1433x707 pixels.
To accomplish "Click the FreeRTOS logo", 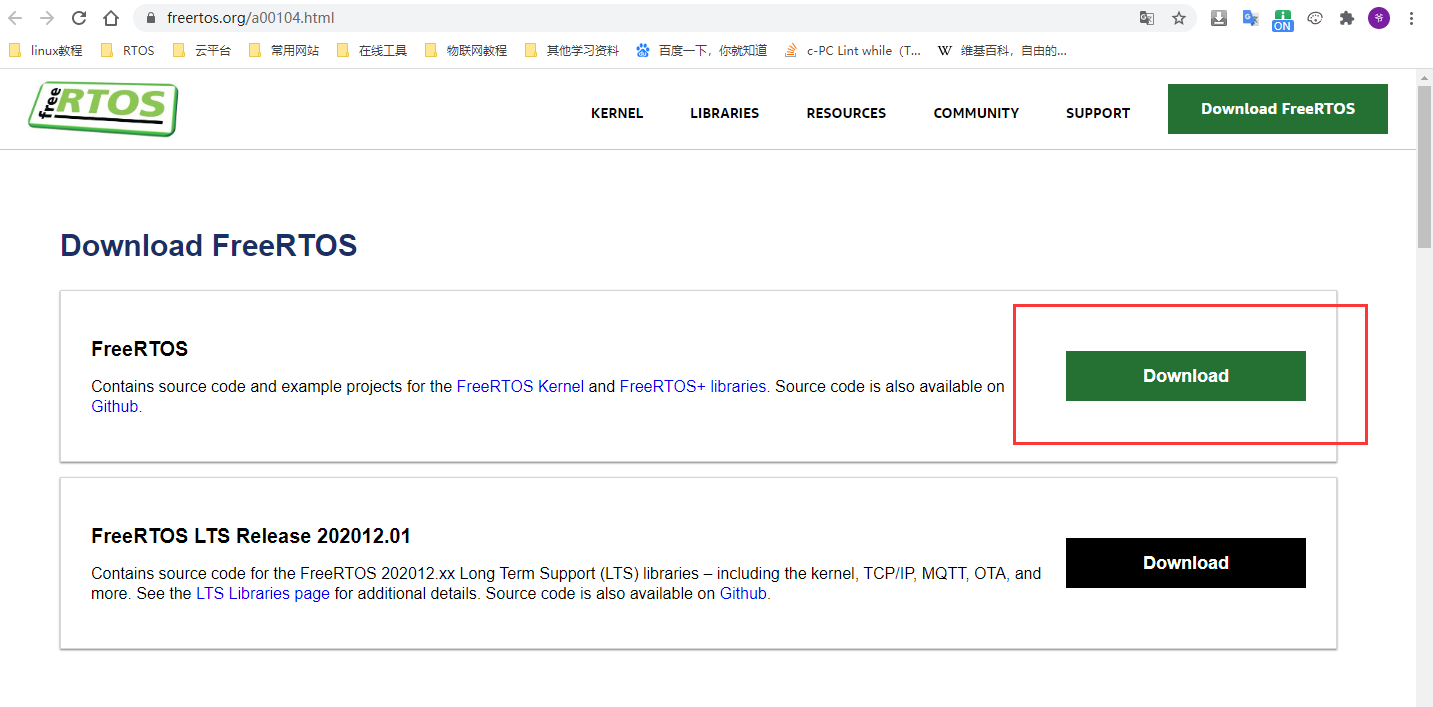I will pos(103,108).
